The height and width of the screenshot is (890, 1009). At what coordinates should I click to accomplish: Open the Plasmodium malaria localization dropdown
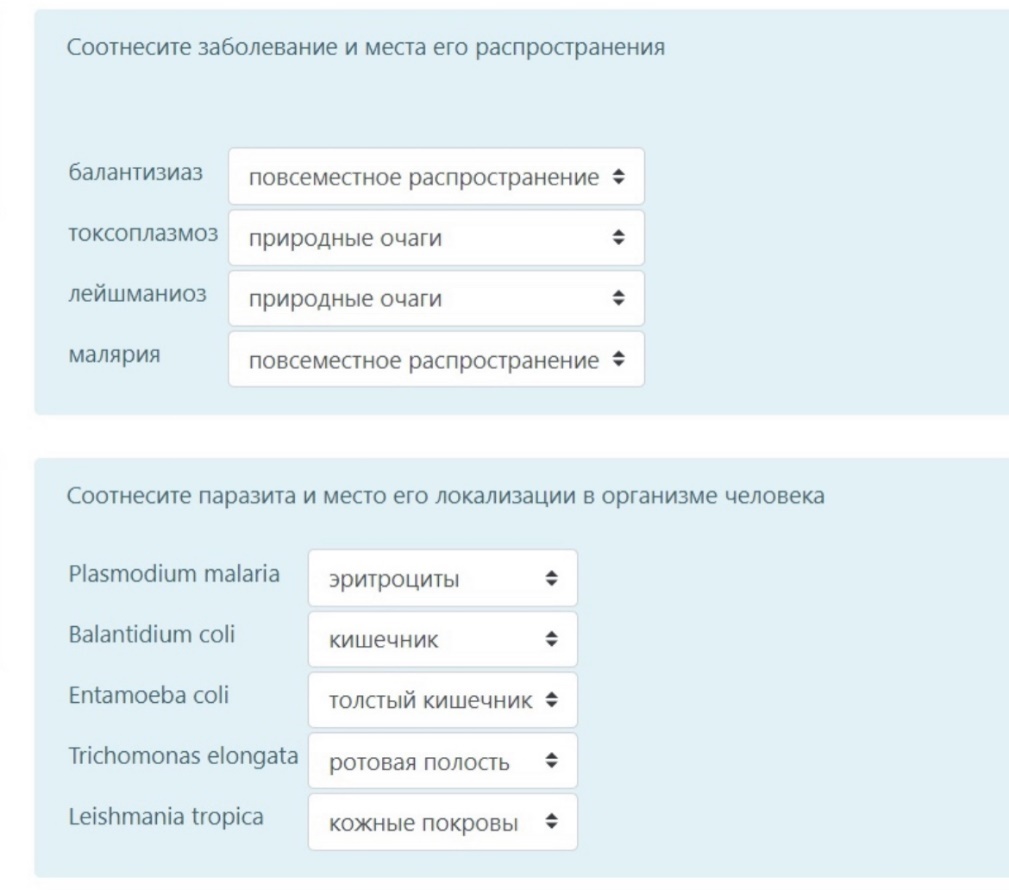443,578
